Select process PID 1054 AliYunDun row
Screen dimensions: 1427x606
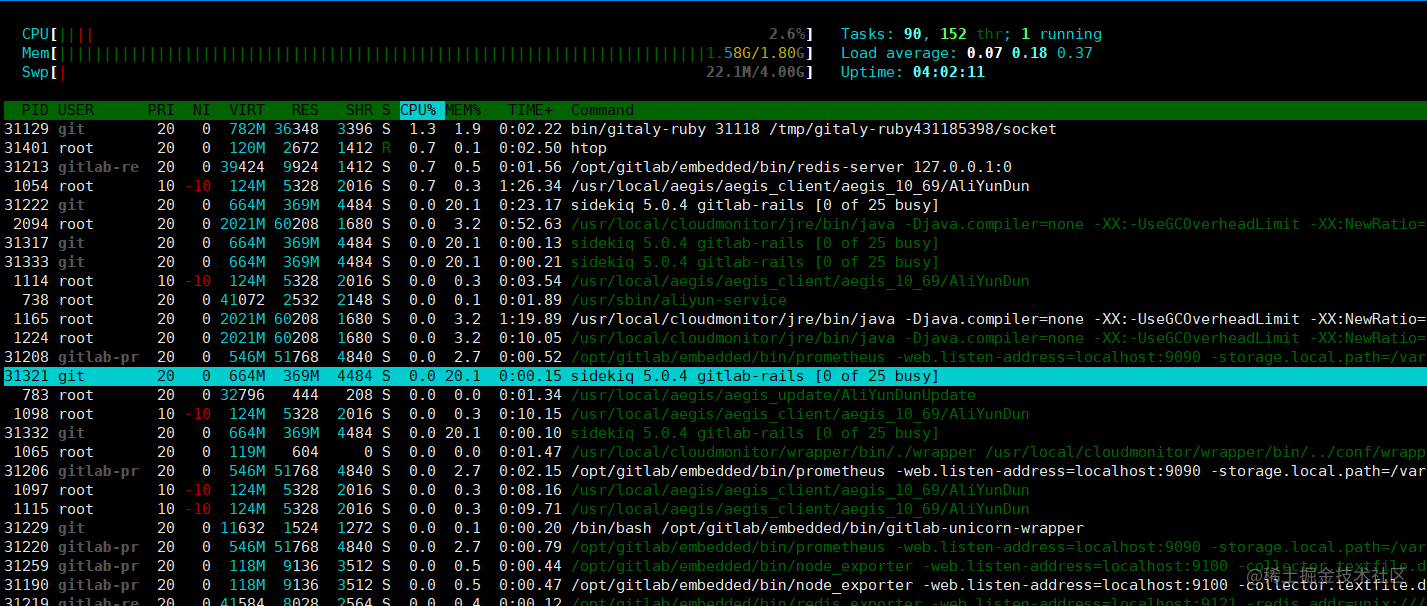[713, 186]
